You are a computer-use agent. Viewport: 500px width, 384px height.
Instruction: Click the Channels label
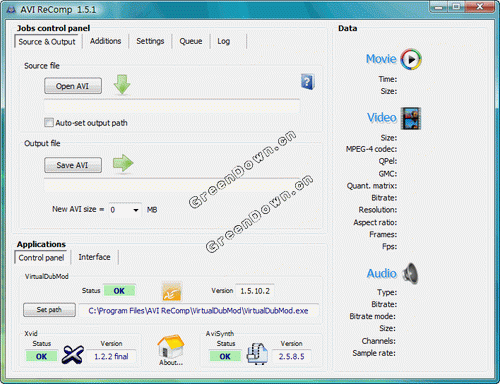click(x=378, y=341)
